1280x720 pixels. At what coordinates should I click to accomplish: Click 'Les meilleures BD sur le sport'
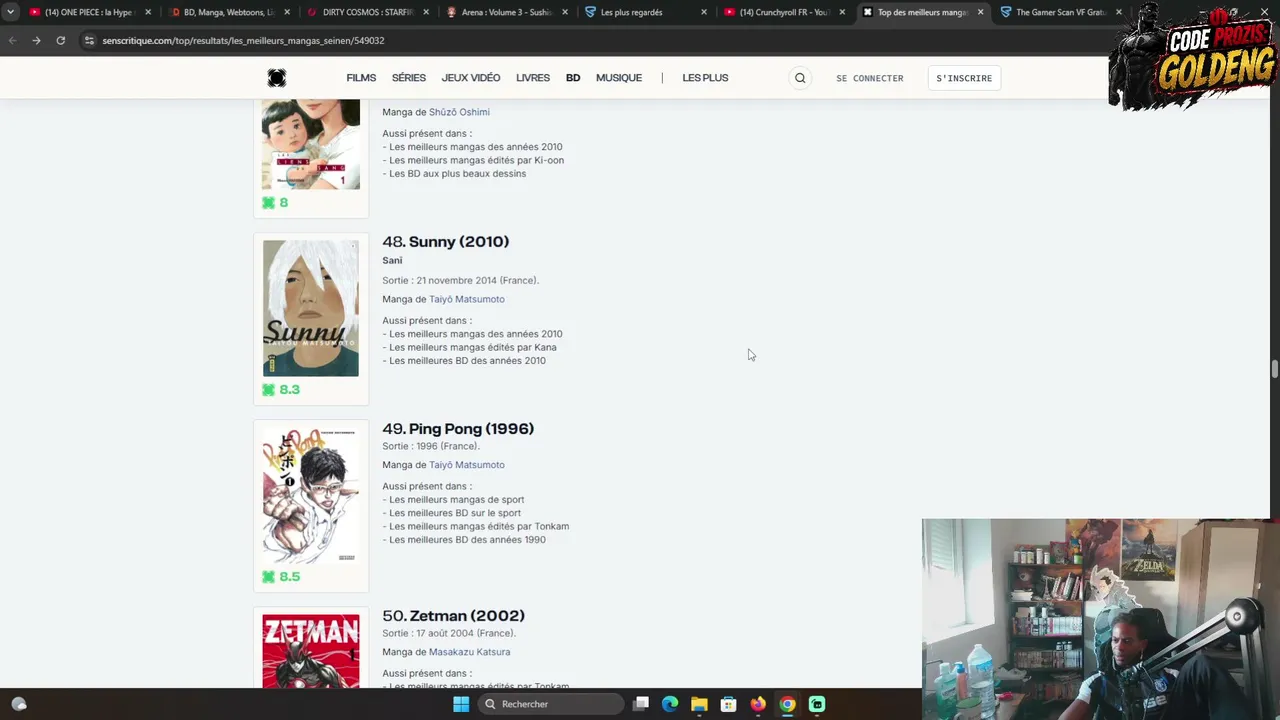pyautogui.click(x=455, y=513)
